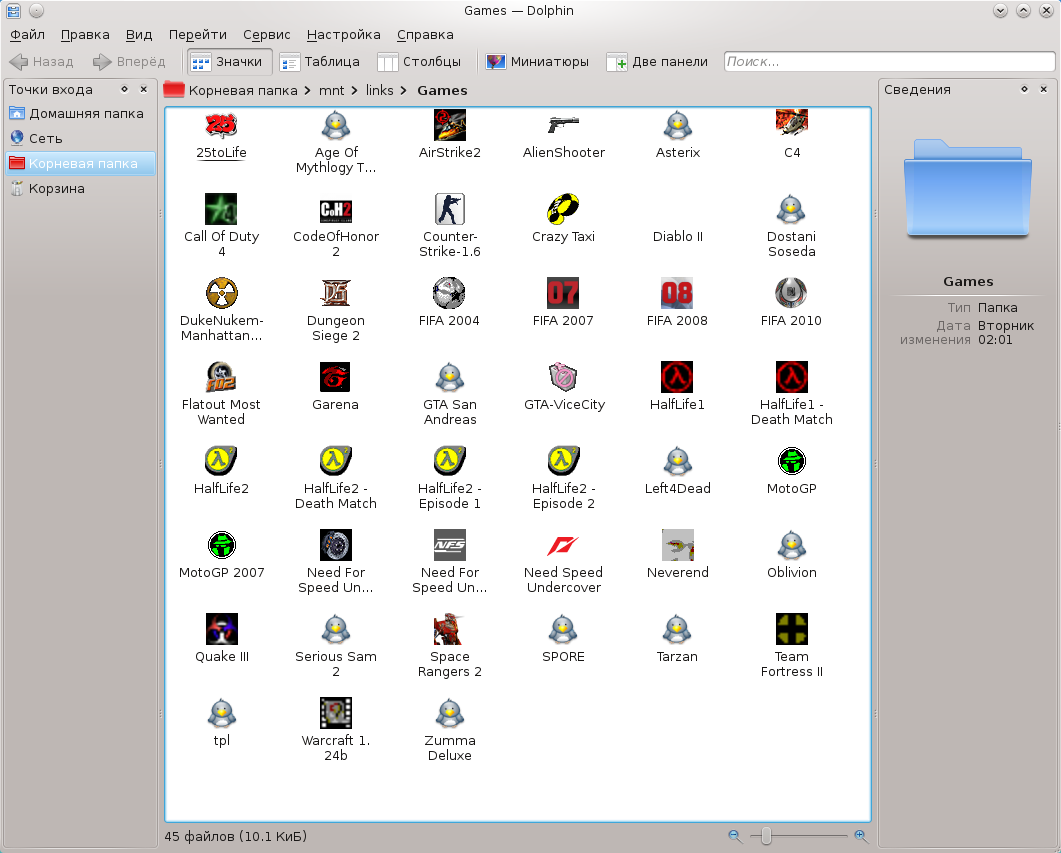
Task: Close the Точки входа panel
Action: point(143,89)
